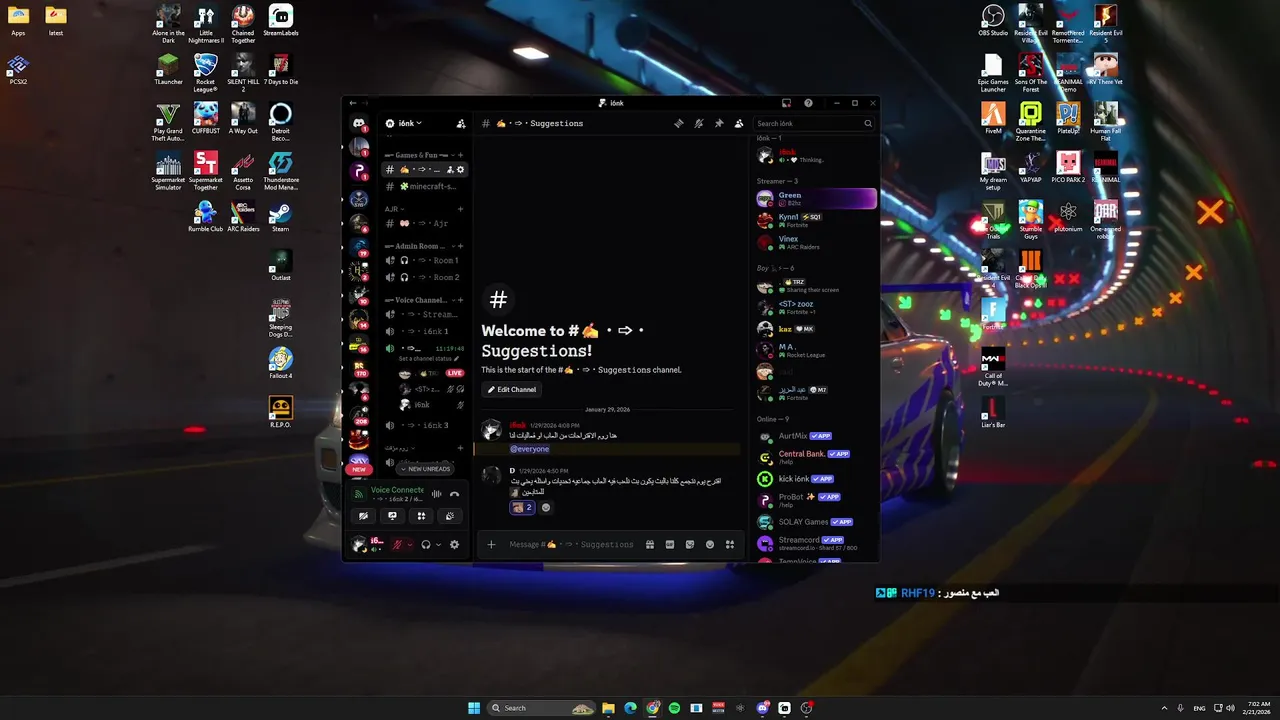
Task: Toggle channel notification bell in header
Action: (x=699, y=123)
